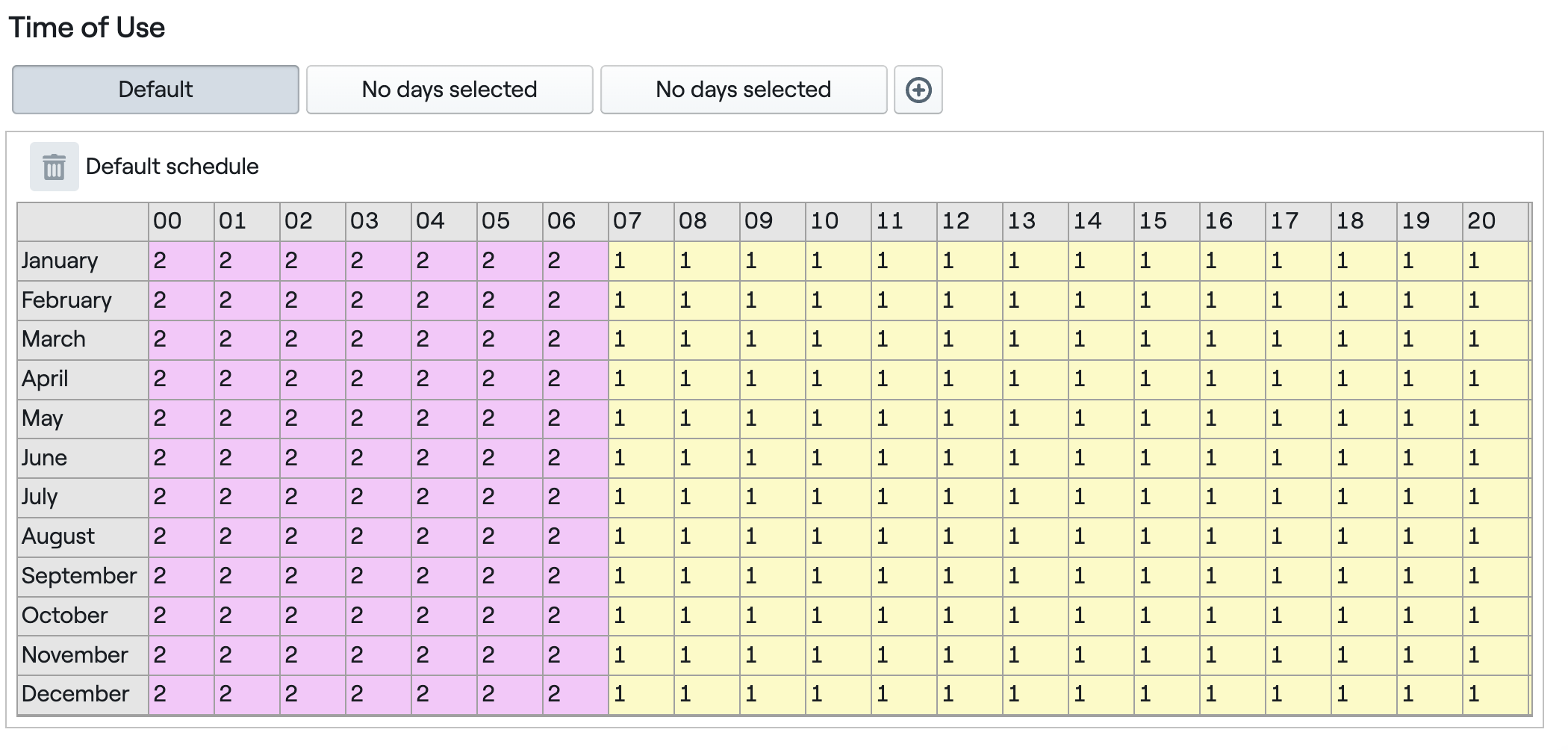Click the April 10 cell
The image size is (1568, 750).
click(x=838, y=379)
